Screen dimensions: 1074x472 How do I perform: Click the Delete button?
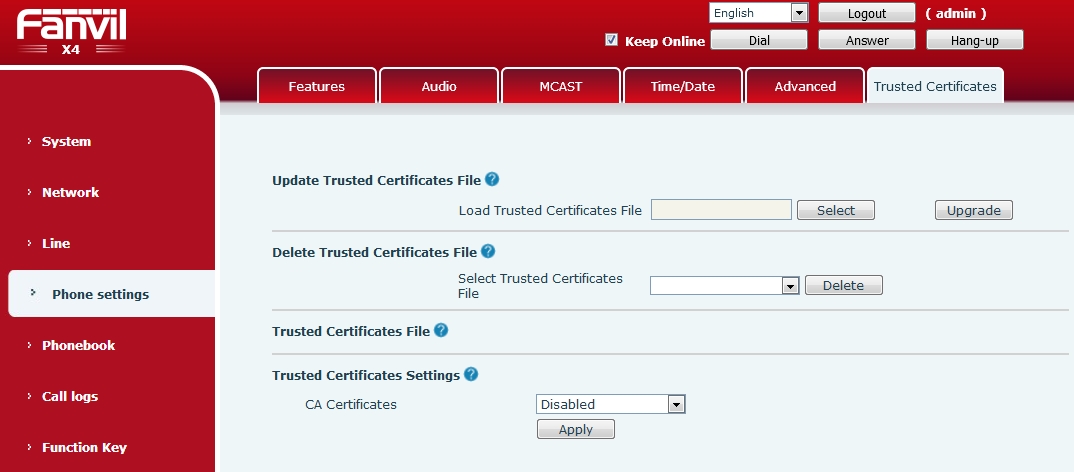point(843,286)
